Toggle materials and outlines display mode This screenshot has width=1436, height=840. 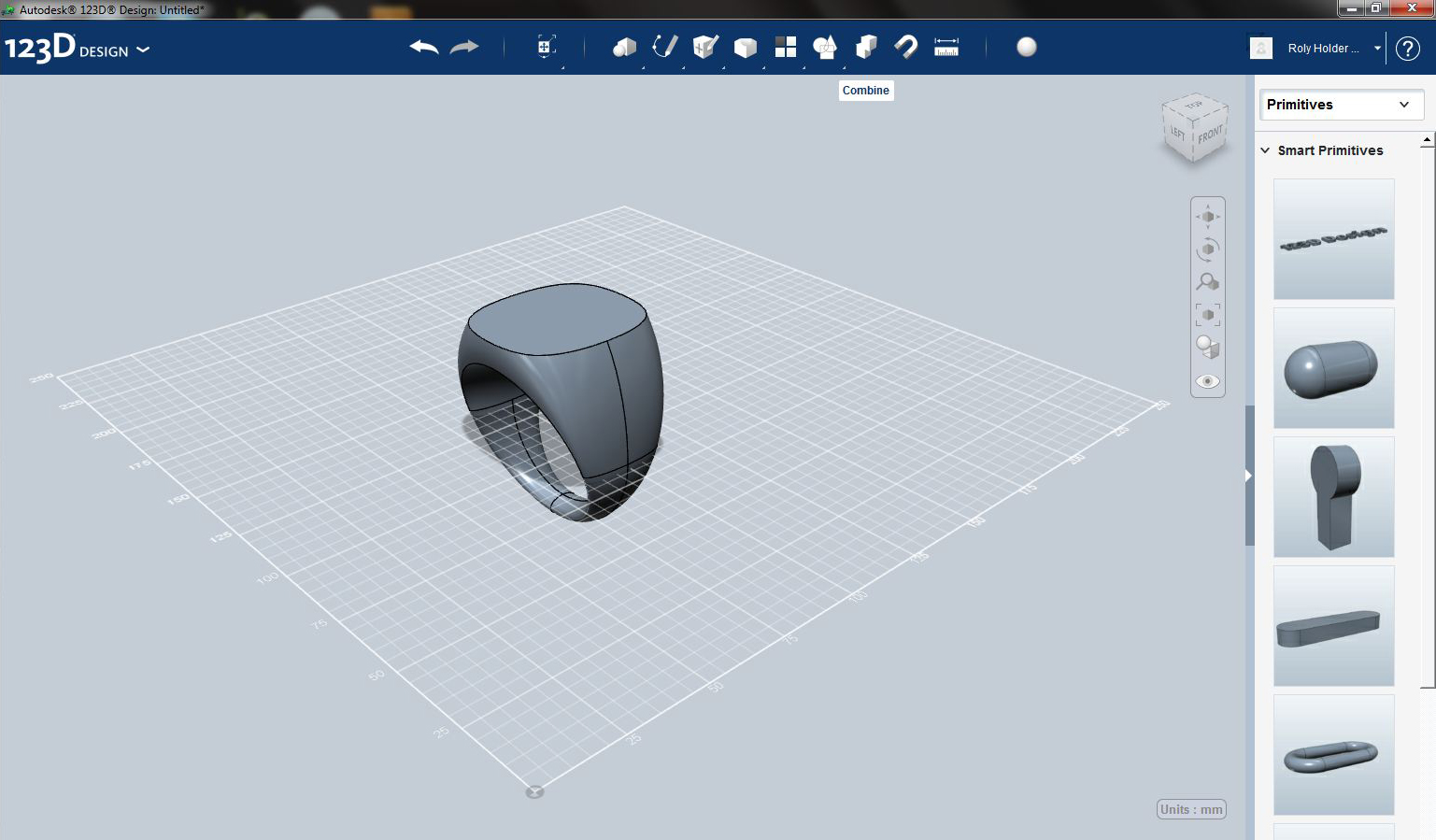[1208, 348]
